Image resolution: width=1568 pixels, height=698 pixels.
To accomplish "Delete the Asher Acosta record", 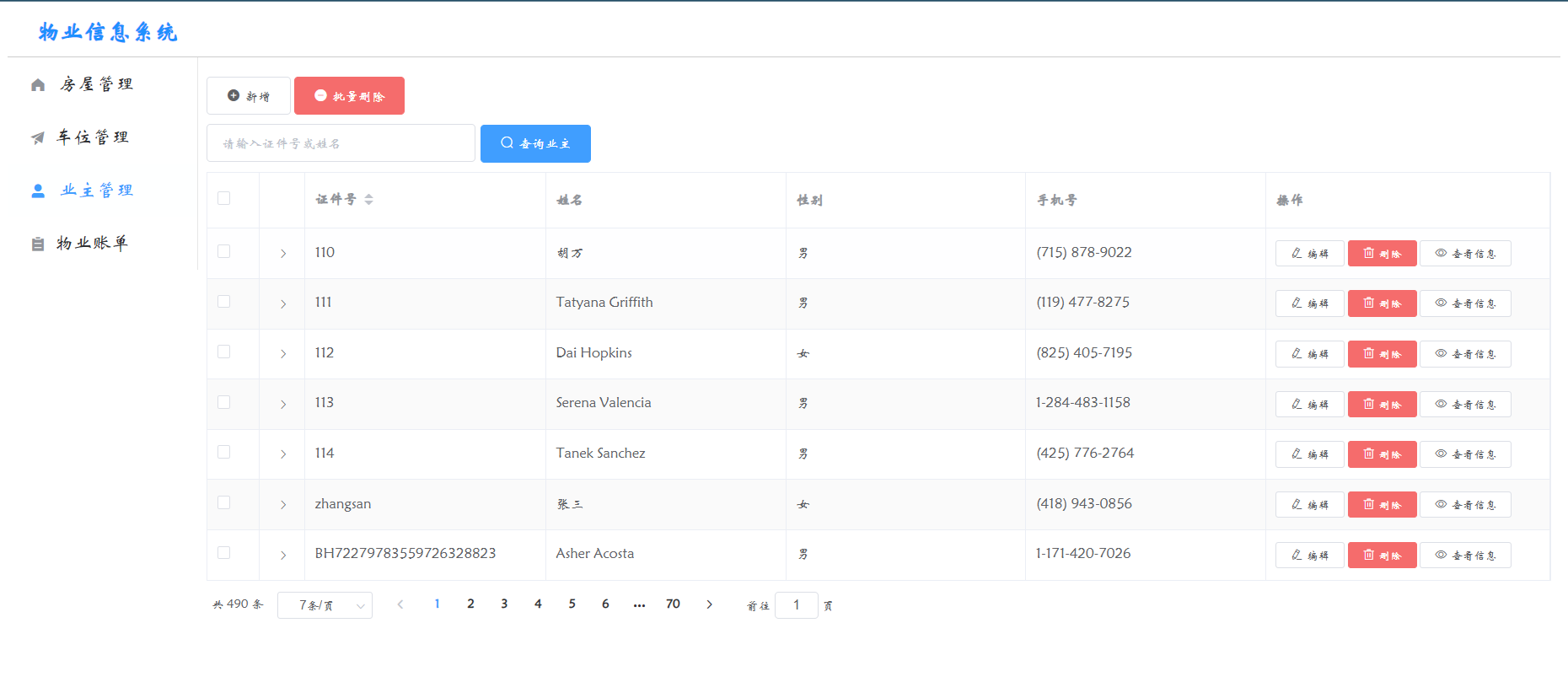I will coord(1382,556).
